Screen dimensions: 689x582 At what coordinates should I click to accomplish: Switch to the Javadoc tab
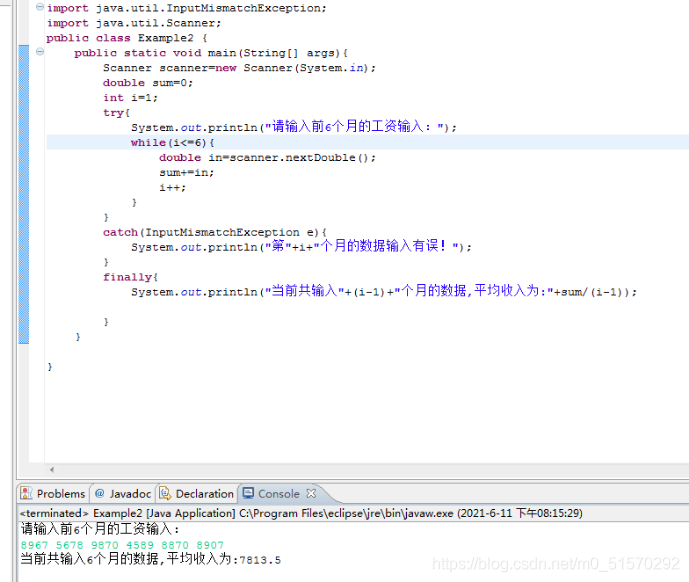[x=123, y=494]
